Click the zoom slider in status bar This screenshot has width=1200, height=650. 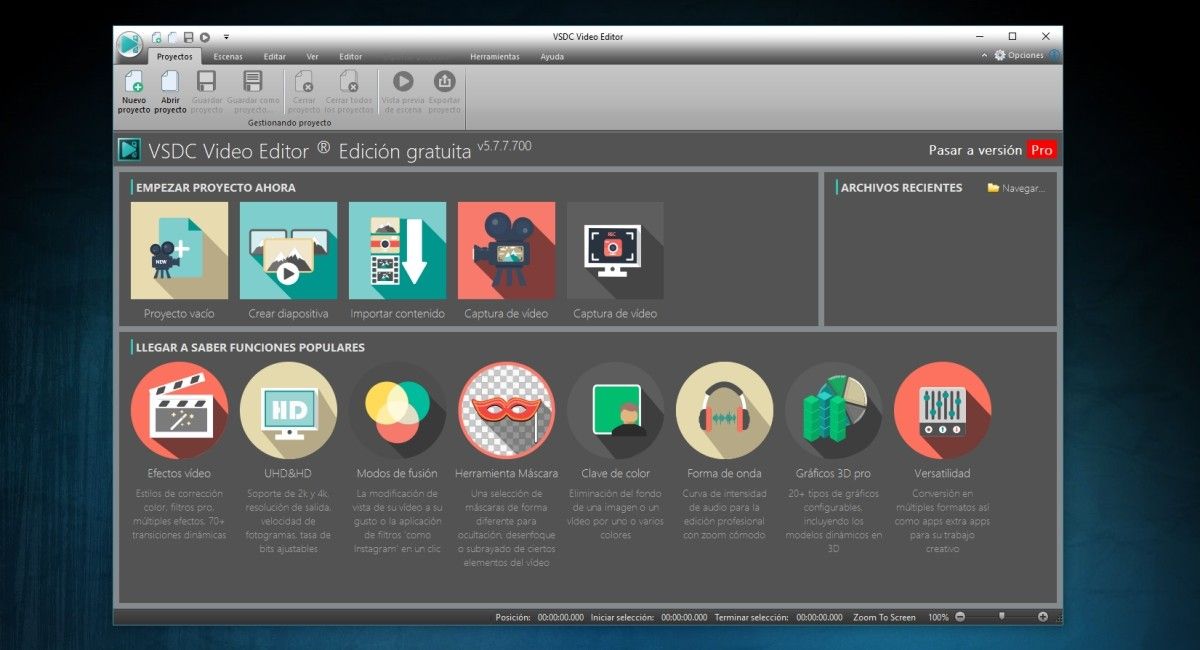1001,617
